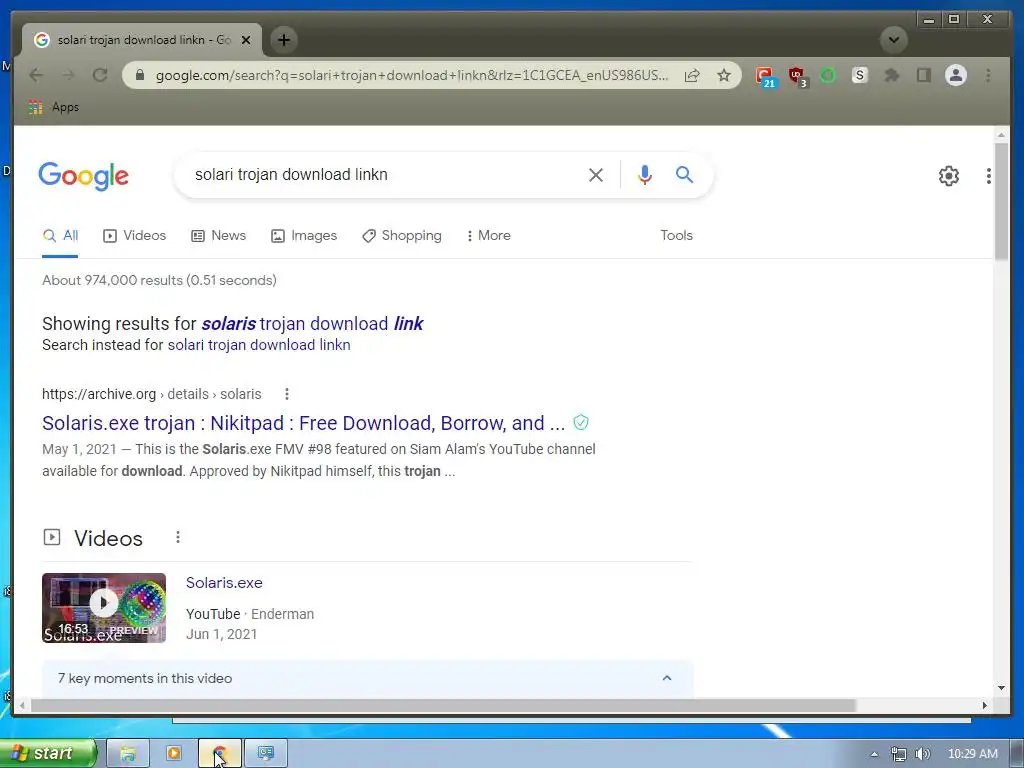
Task: Open the Extensions puzzle piece menu
Action: coord(891,76)
